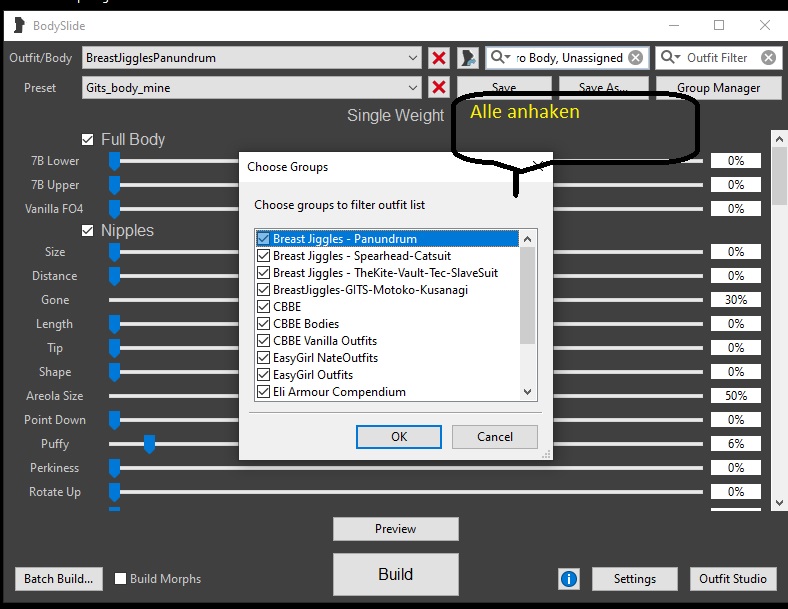Clear the group filter text field
This screenshot has height=609, width=788.
pyautogui.click(x=635, y=58)
